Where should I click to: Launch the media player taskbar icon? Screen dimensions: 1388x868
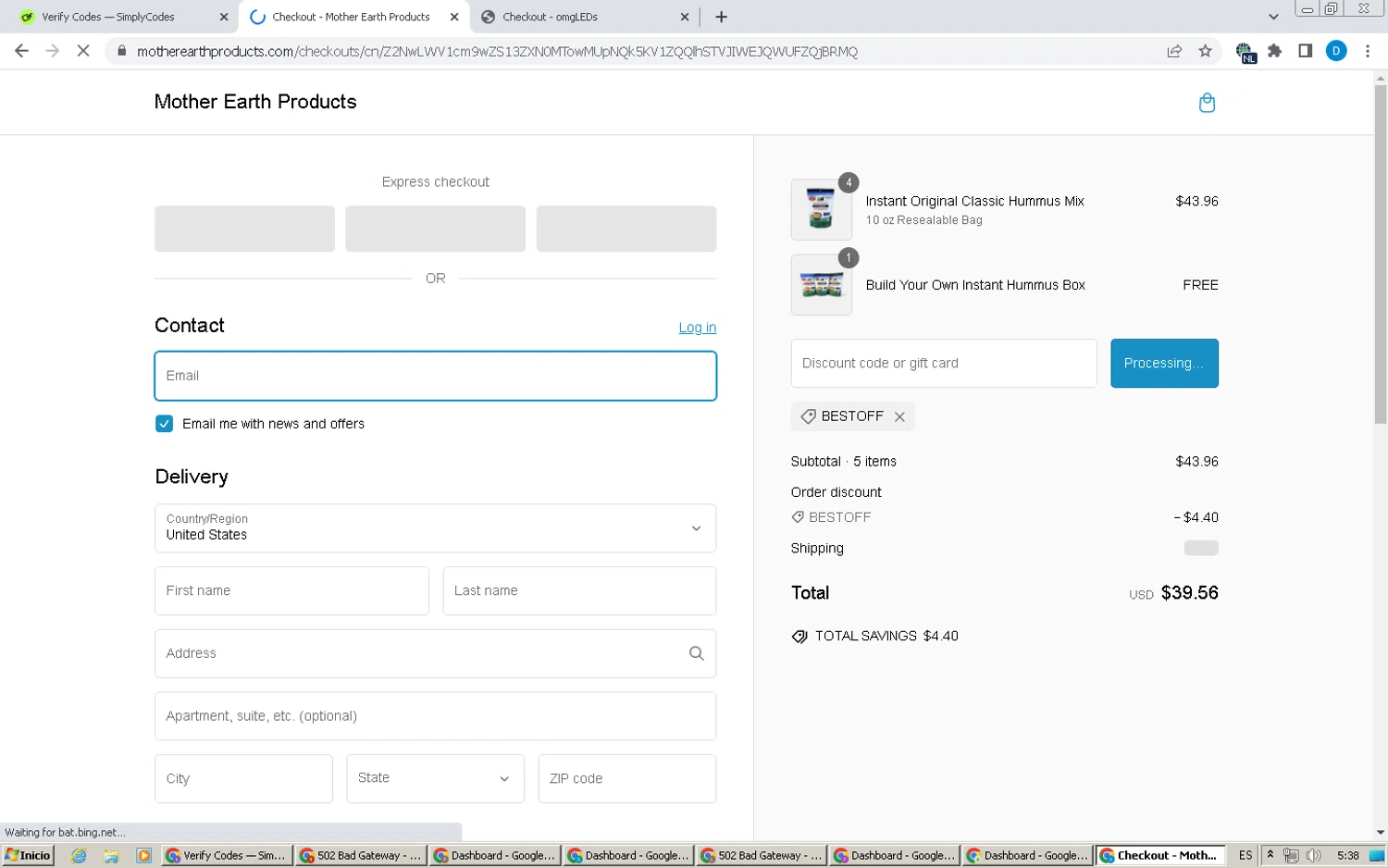[x=143, y=856]
